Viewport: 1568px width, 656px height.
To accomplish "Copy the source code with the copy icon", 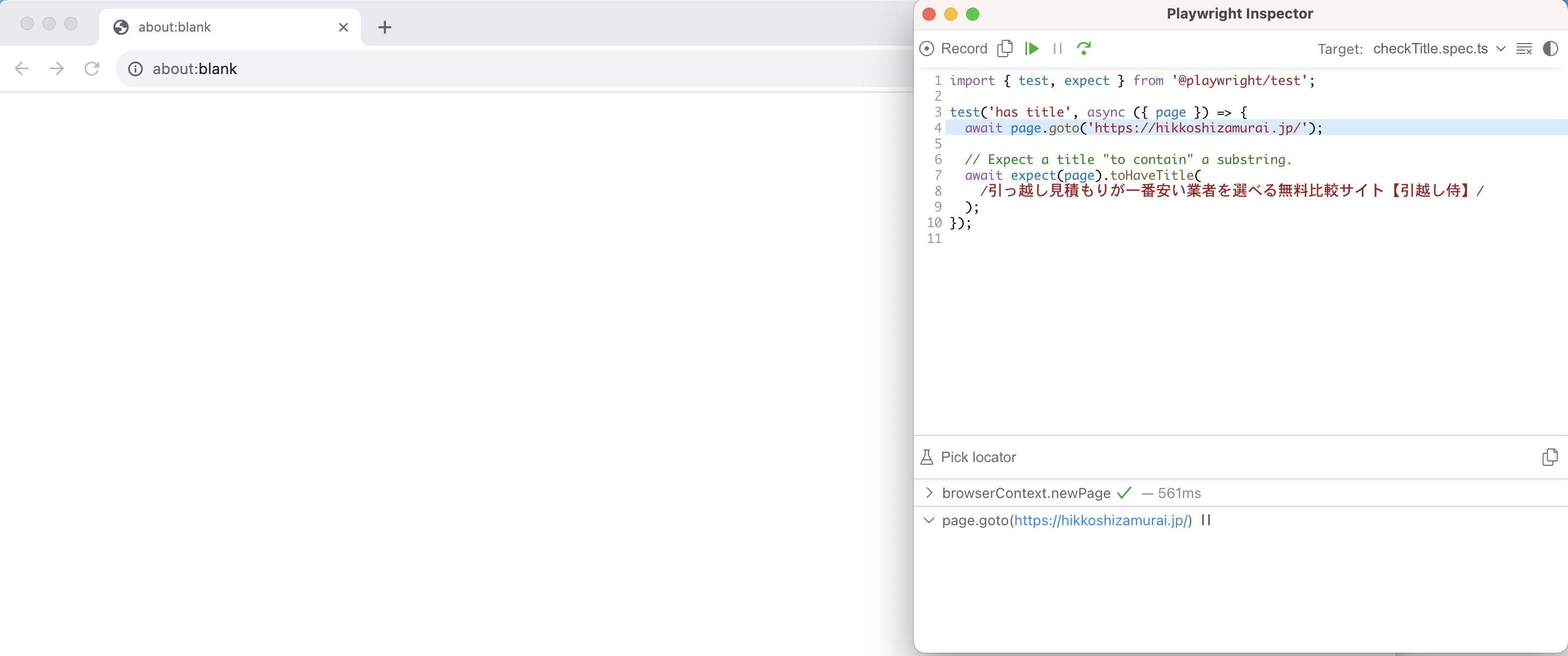I will (1005, 48).
